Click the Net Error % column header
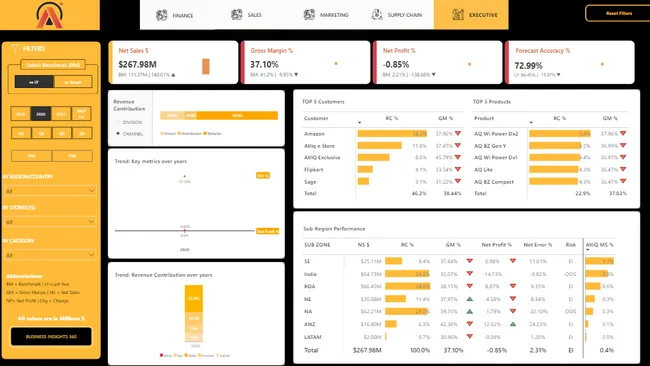The height and width of the screenshot is (366, 650). pos(537,245)
